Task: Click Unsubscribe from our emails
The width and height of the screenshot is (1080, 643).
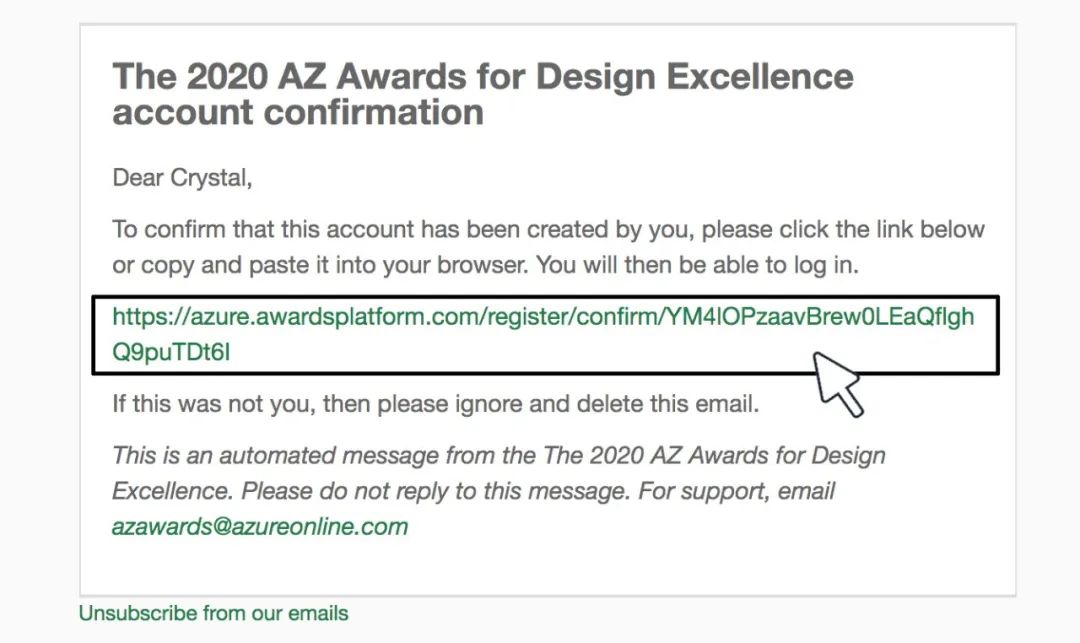Action: 214,613
